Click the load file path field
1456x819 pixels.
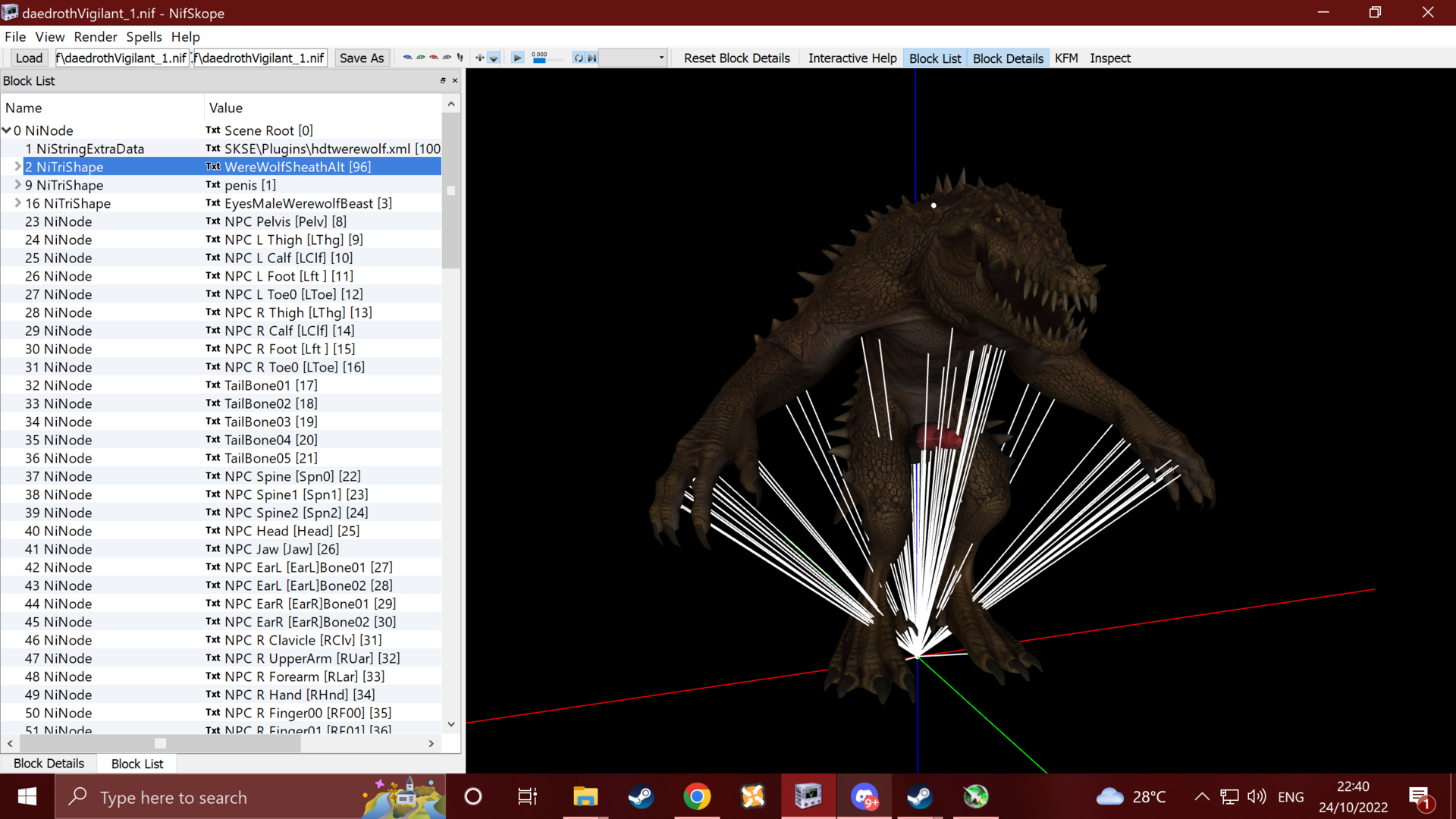pos(121,58)
